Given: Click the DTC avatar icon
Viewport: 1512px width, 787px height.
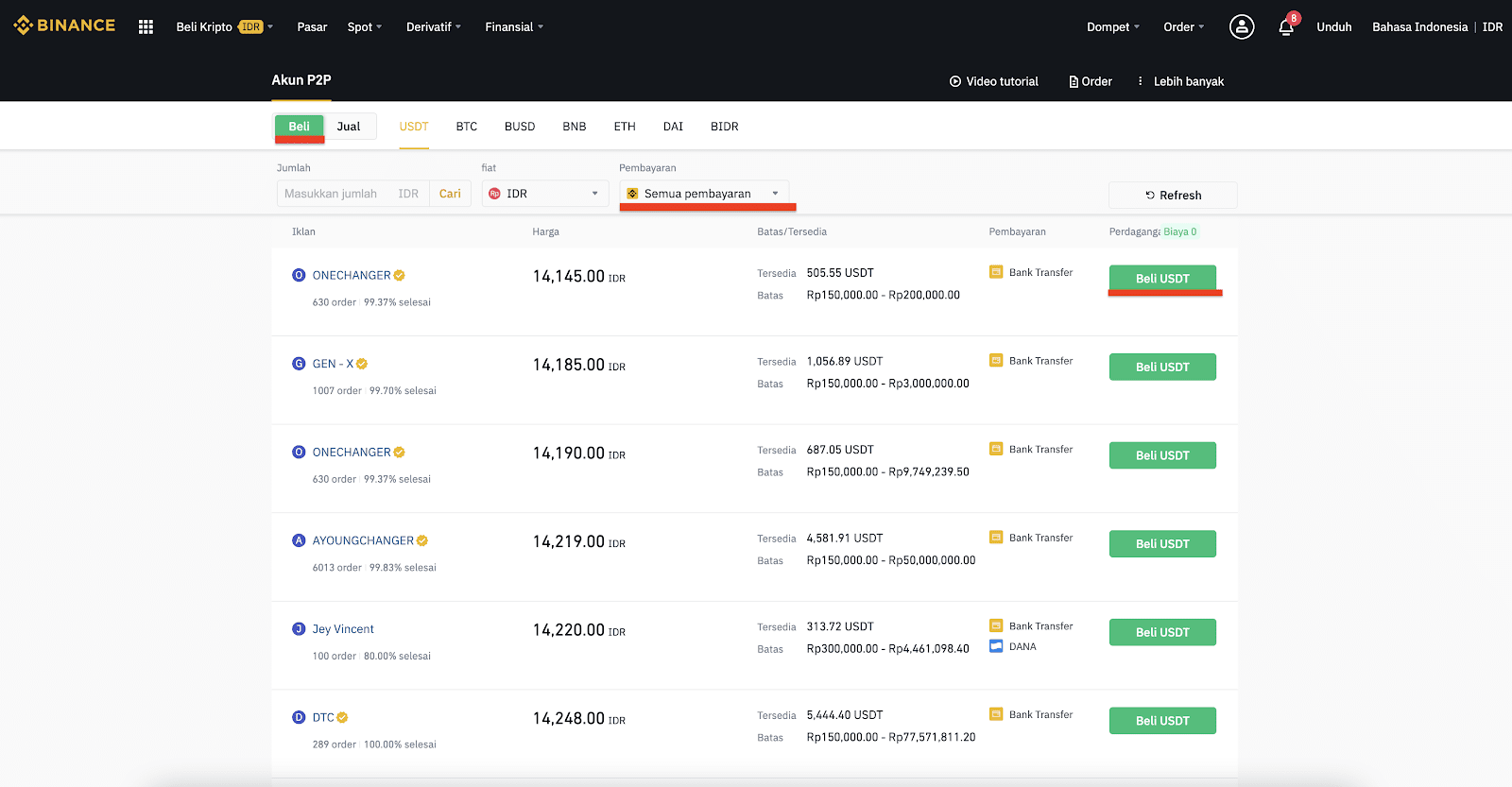Looking at the screenshot, I should click(299, 717).
